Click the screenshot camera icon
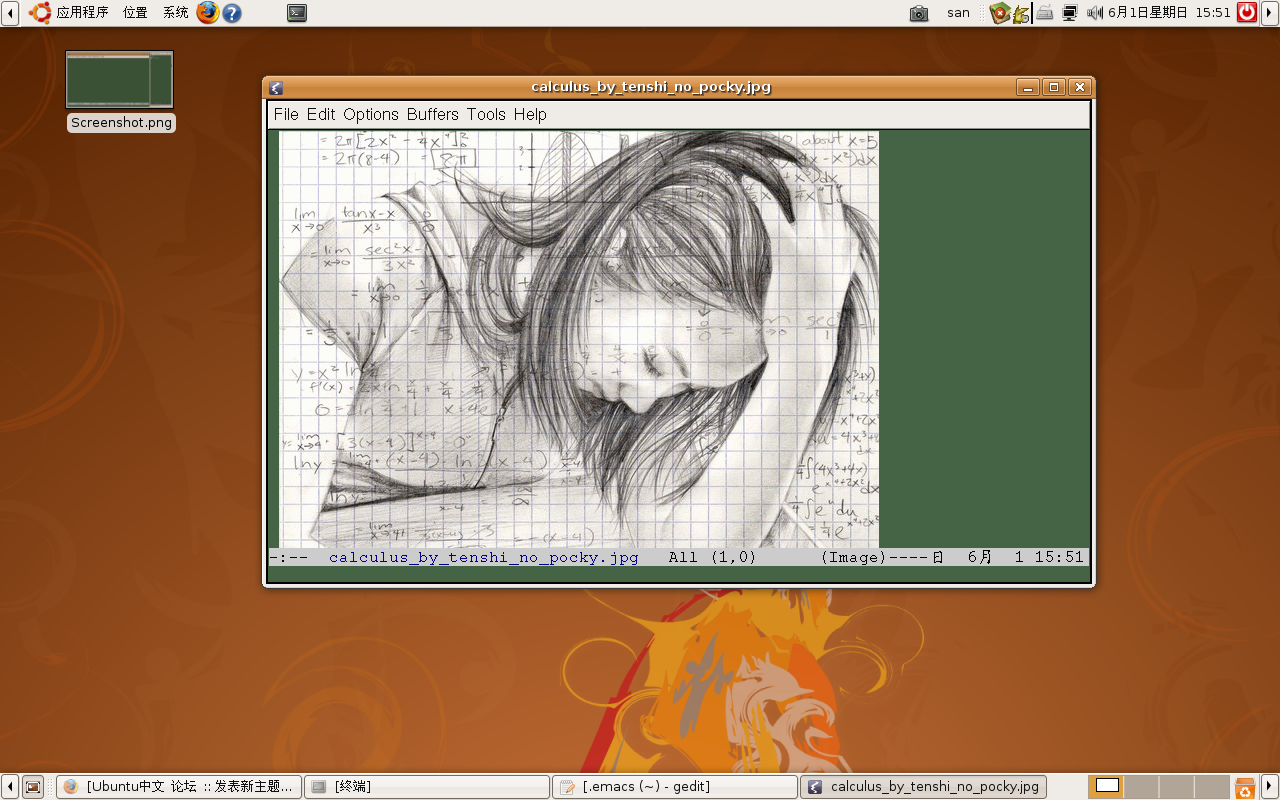The image size is (1280, 800). pyautogui.click(x=919, y=13)
